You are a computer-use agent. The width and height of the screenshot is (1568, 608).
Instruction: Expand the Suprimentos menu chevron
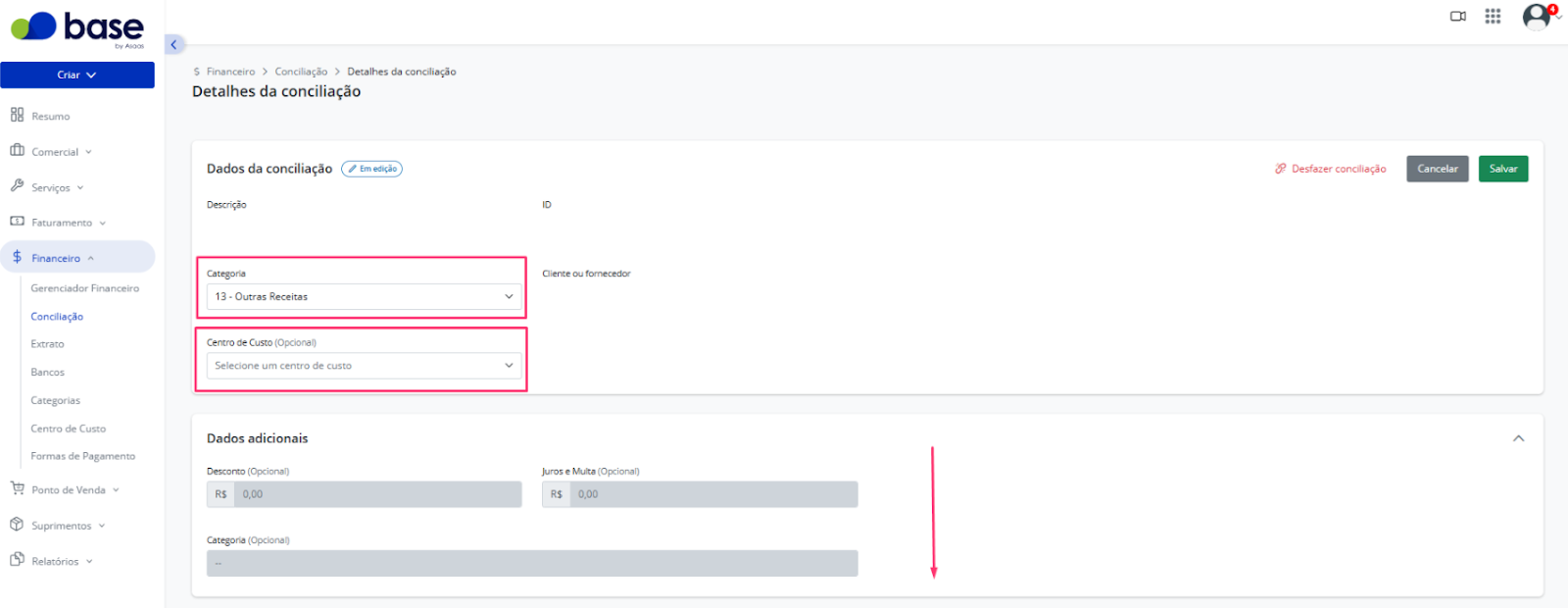tap(101, 526)
